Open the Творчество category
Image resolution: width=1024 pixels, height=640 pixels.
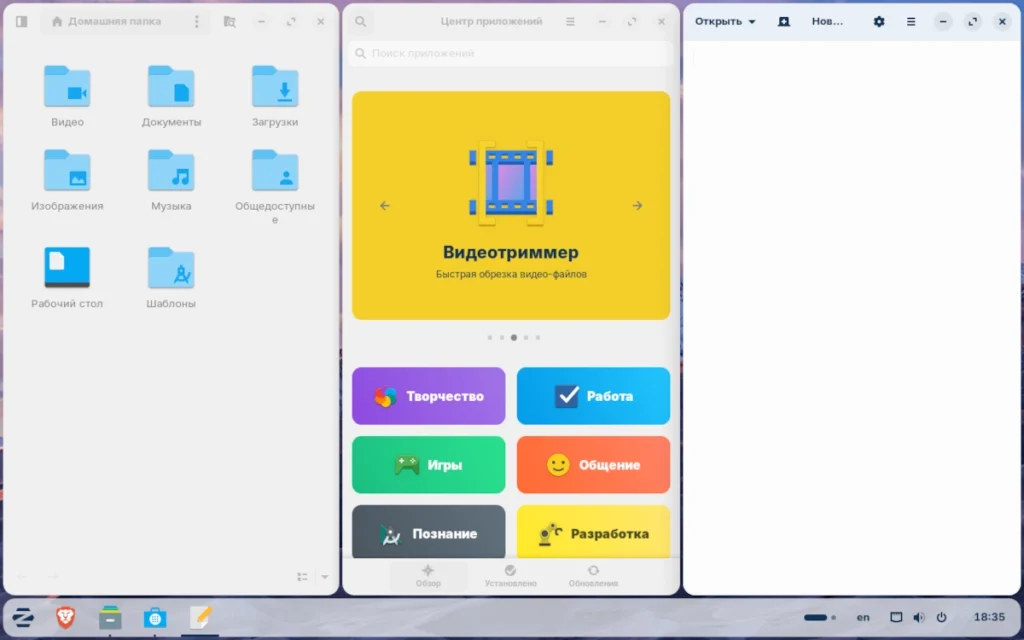[x=428, y=396]
